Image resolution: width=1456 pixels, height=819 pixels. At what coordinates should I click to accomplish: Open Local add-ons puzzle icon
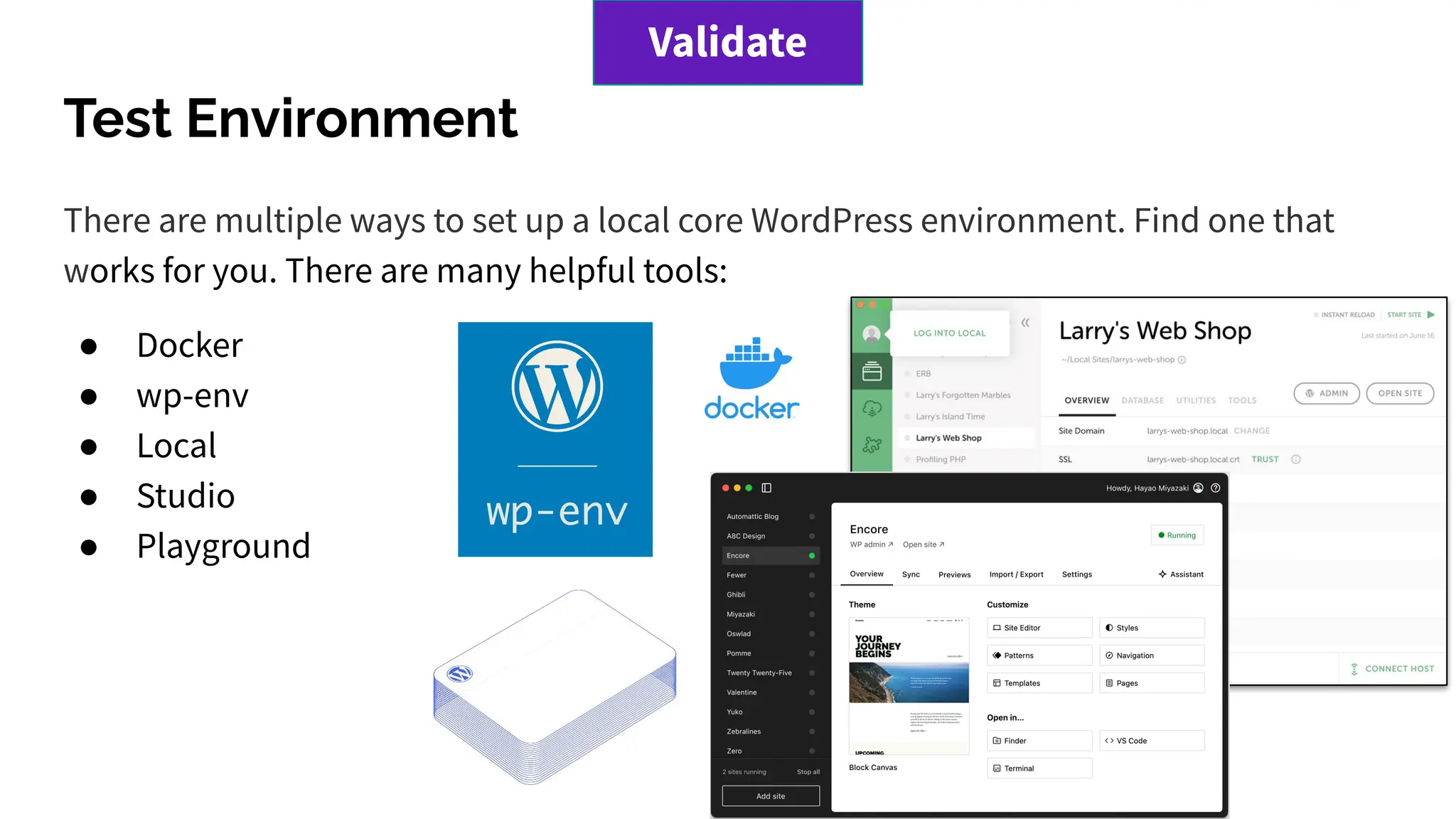point(872,445)
